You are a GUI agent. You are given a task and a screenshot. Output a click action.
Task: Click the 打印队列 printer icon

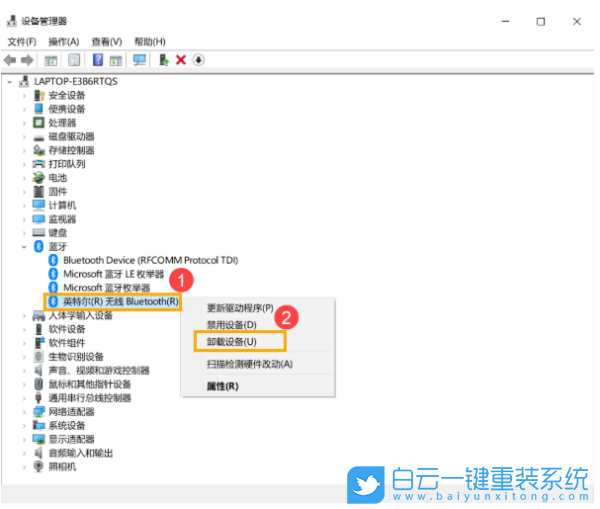pos(39,164)
